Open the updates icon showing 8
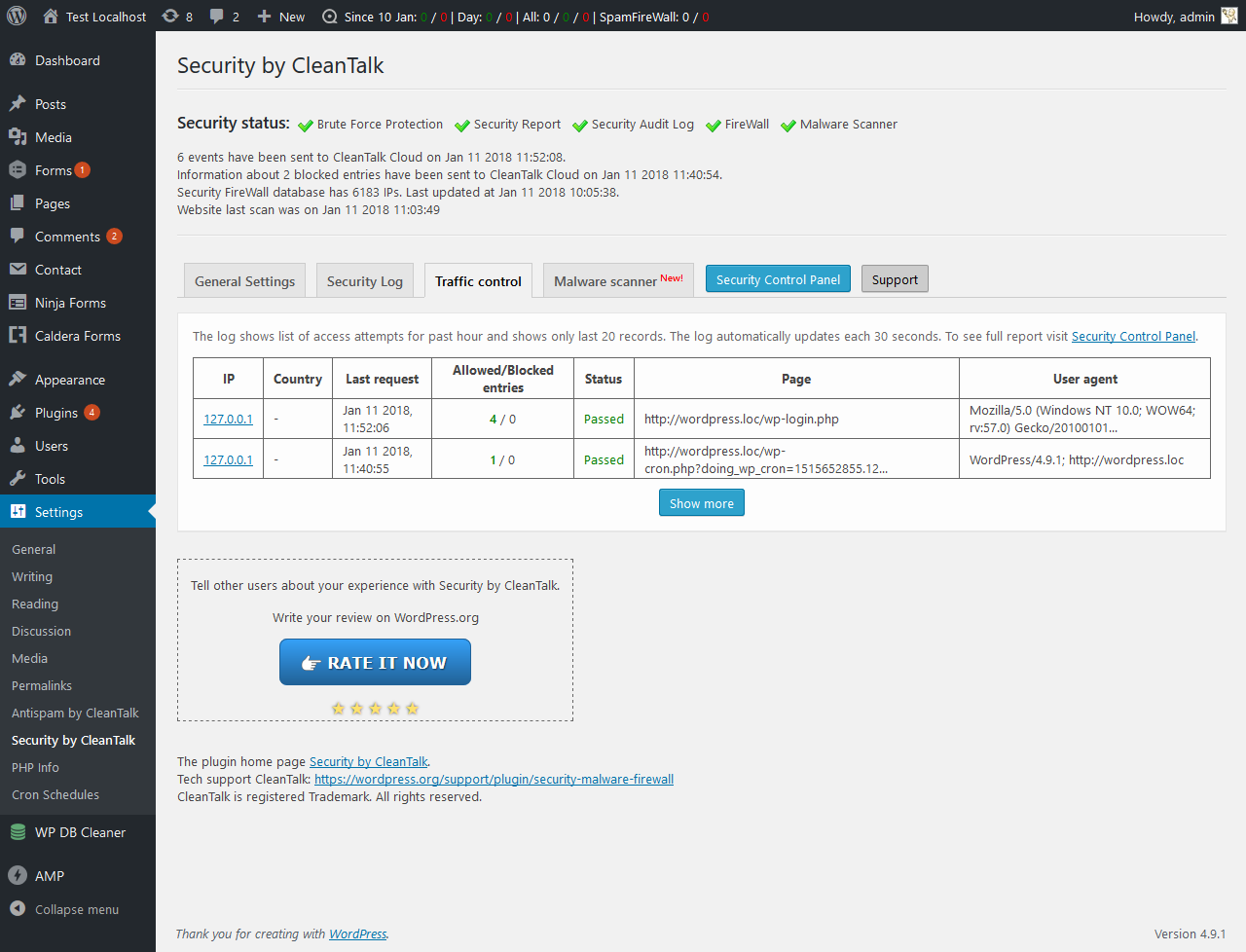The width and height of the screenshot is (1246, 952). [171, 17]
